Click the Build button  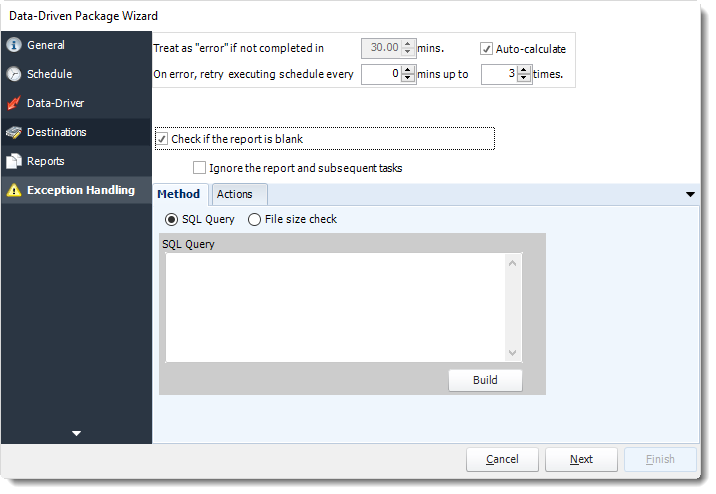[485, 380]
